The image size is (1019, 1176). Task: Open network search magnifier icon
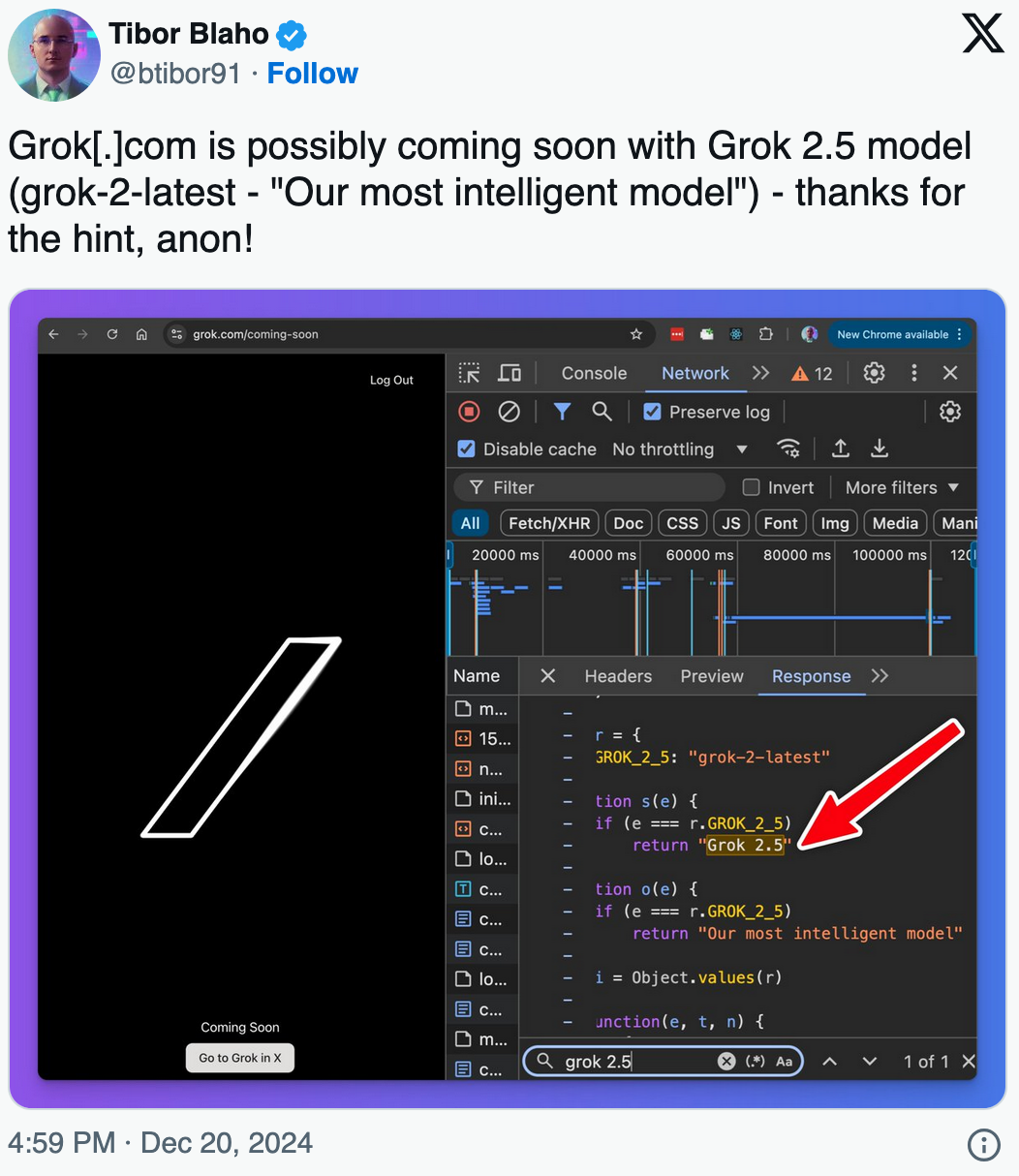click(x=602, y=412)
